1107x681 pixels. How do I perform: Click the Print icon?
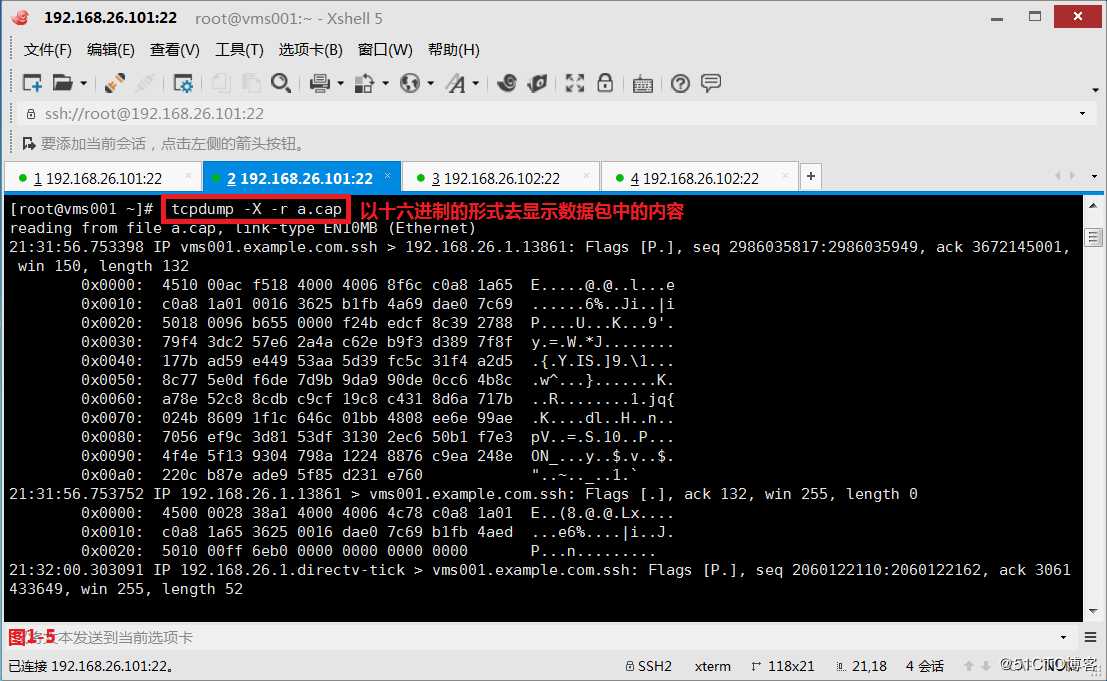pyautogui.click(x=320, y=83)
